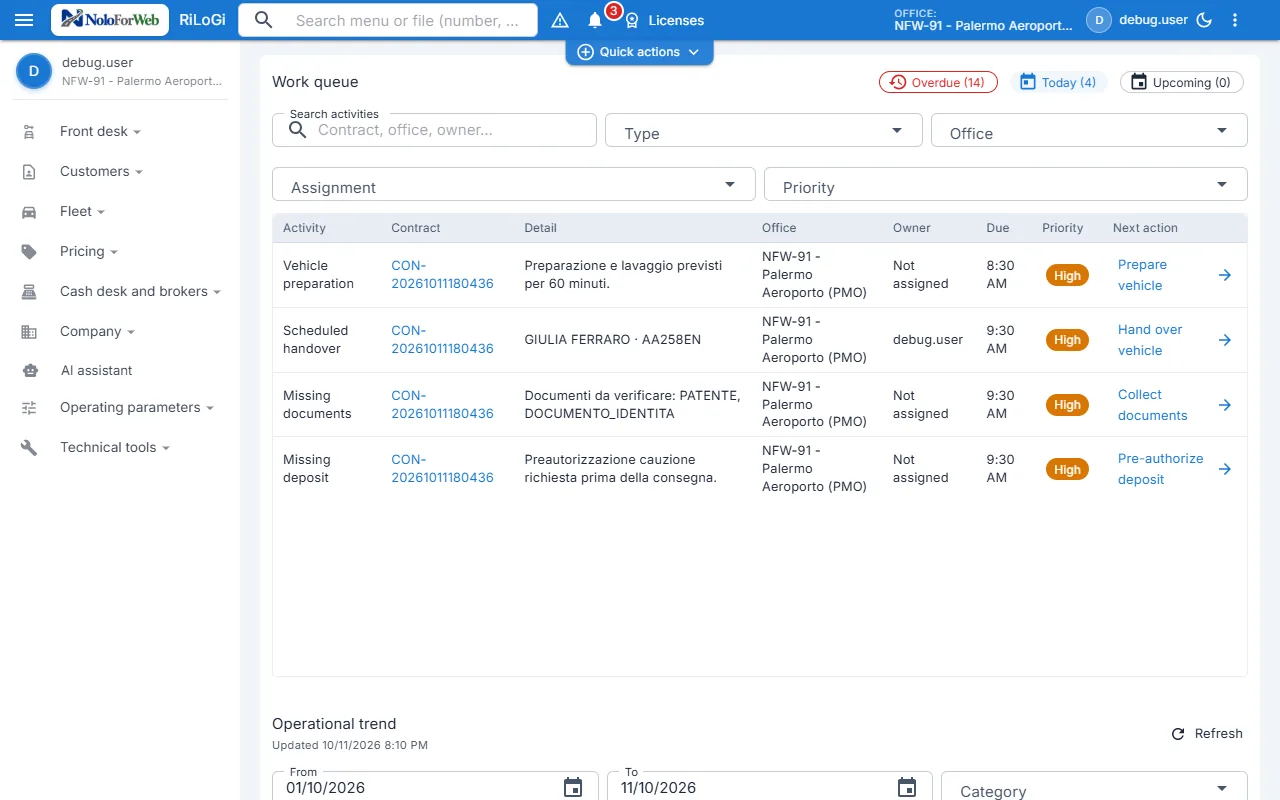Open the notifications bell with 3 alerts
The image size is (1280, 800).
595,20
